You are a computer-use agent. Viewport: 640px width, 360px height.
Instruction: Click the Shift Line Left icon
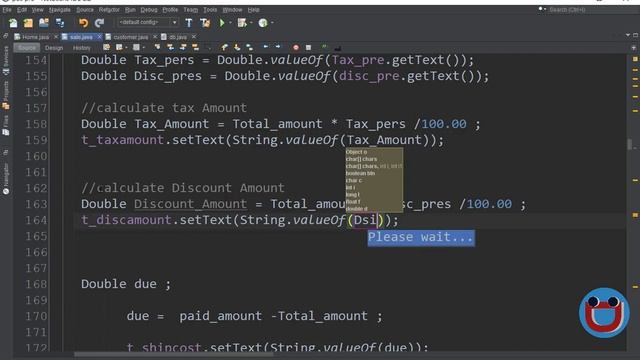266,47
